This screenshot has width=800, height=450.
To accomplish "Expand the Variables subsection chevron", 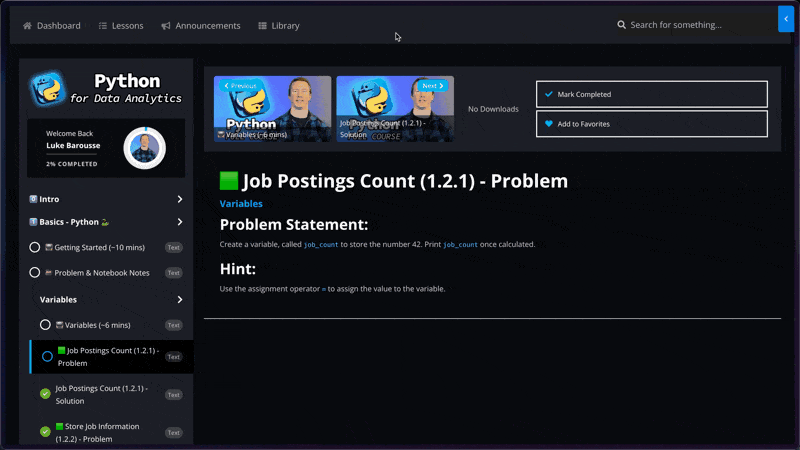I will (x=180, y=299).
